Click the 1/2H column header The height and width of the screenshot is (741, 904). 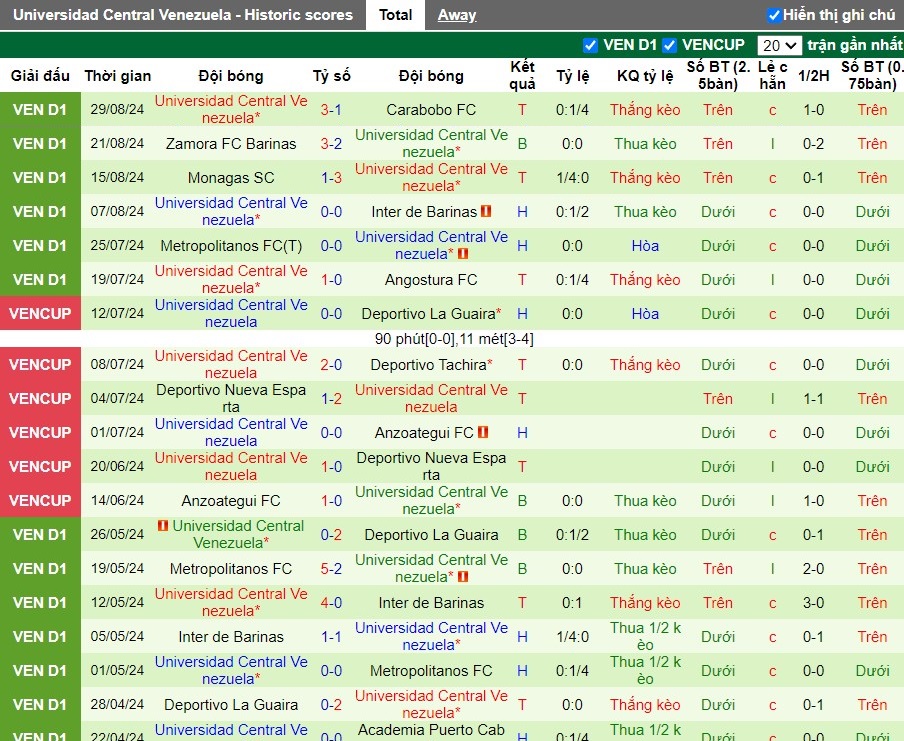pyautogui.click(x=813, y=76)
